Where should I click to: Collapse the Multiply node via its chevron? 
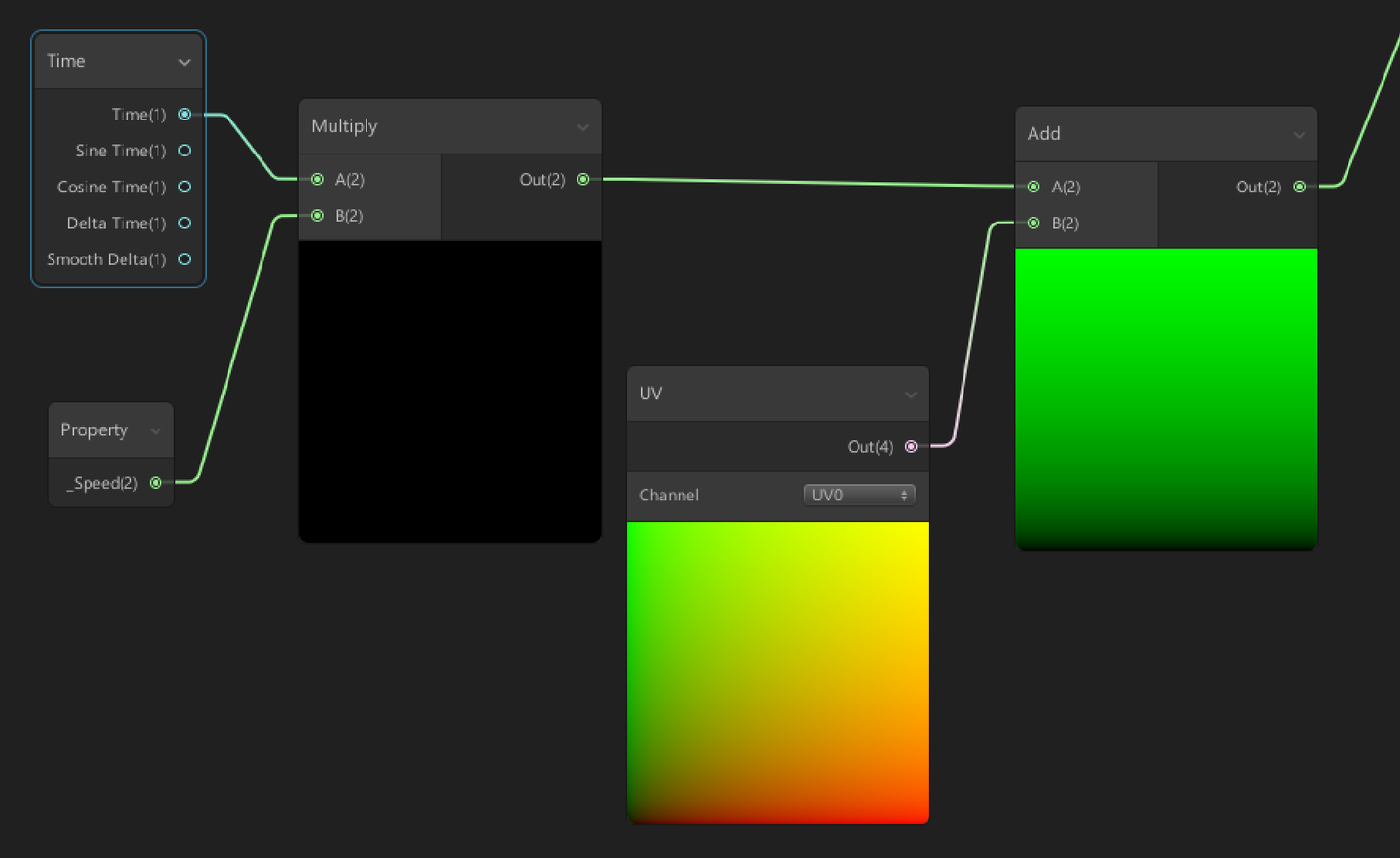click(x=583, y=126)
